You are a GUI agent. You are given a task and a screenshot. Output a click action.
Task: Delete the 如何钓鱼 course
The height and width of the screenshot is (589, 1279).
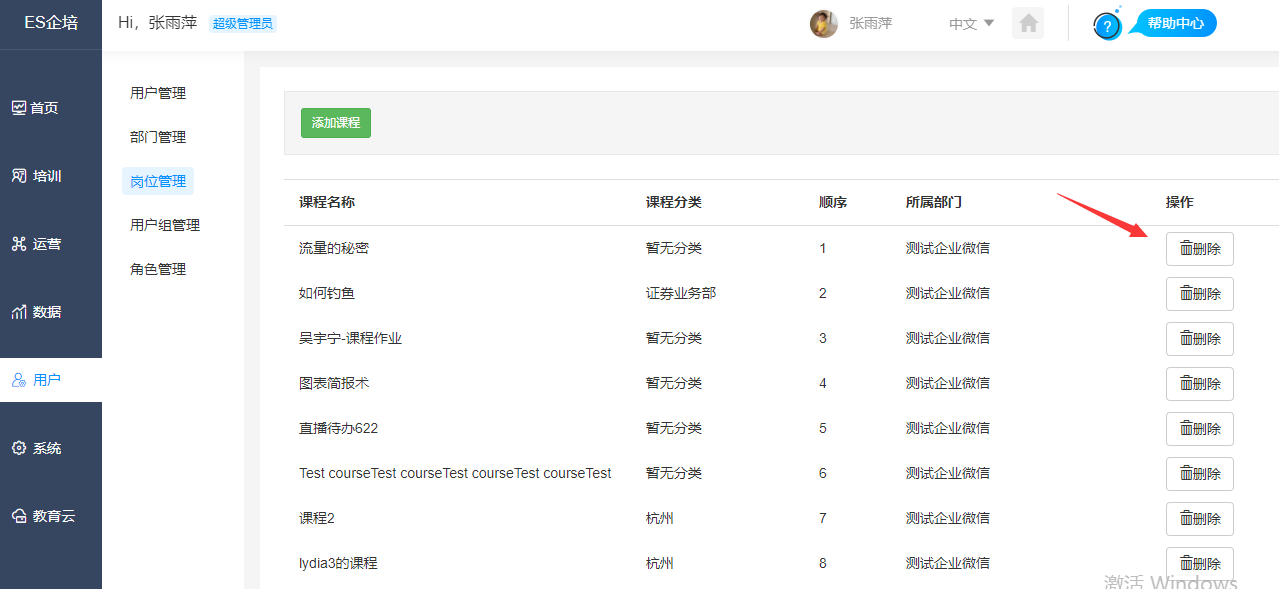pos(1200,294)
